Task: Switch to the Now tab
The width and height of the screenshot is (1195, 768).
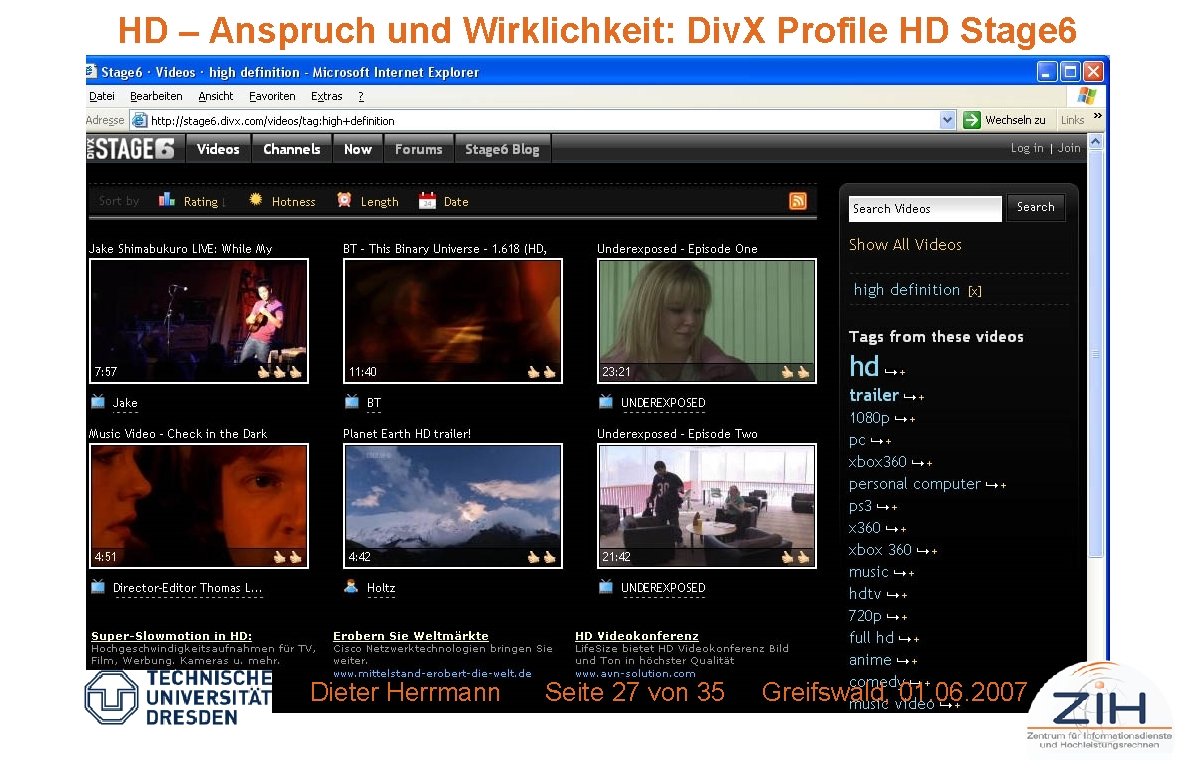Action: (x=357, y=149)
